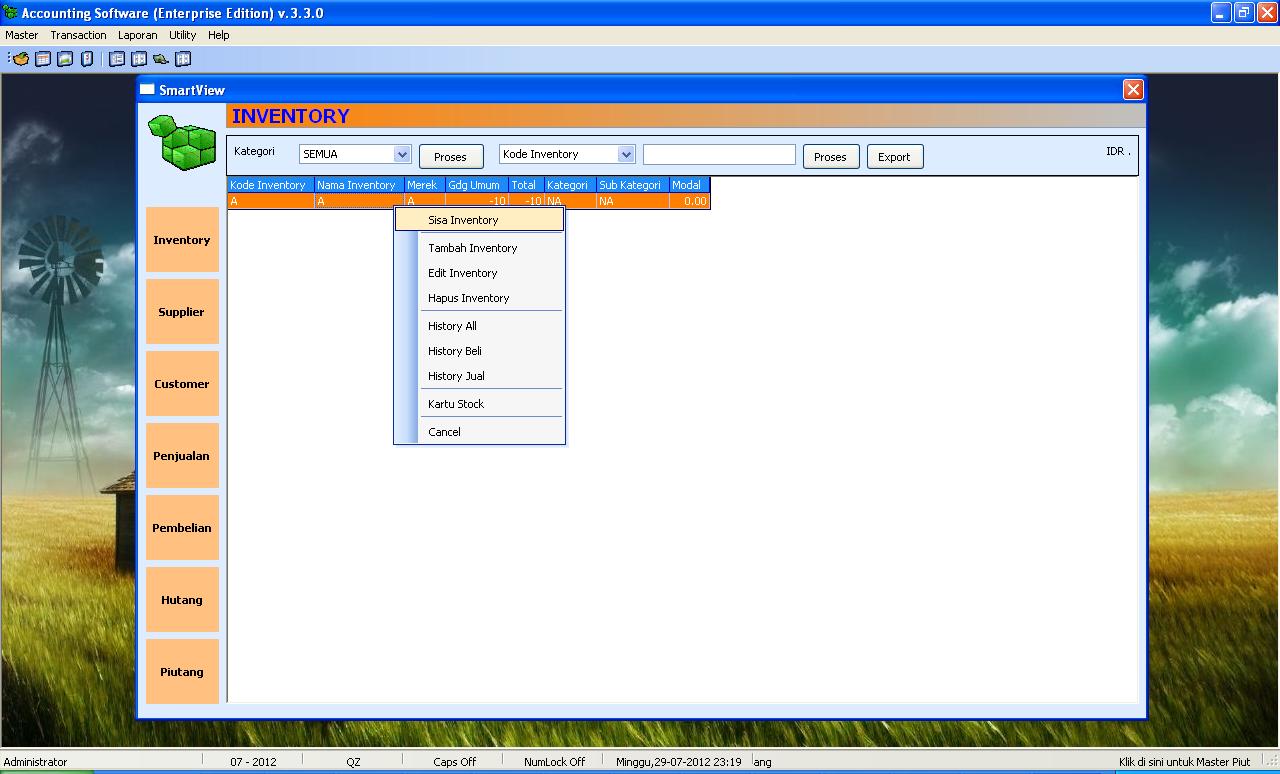Expand the Kode Inventory search dropdown
This screenshot has width=1280, height=774.
(626, 154)
